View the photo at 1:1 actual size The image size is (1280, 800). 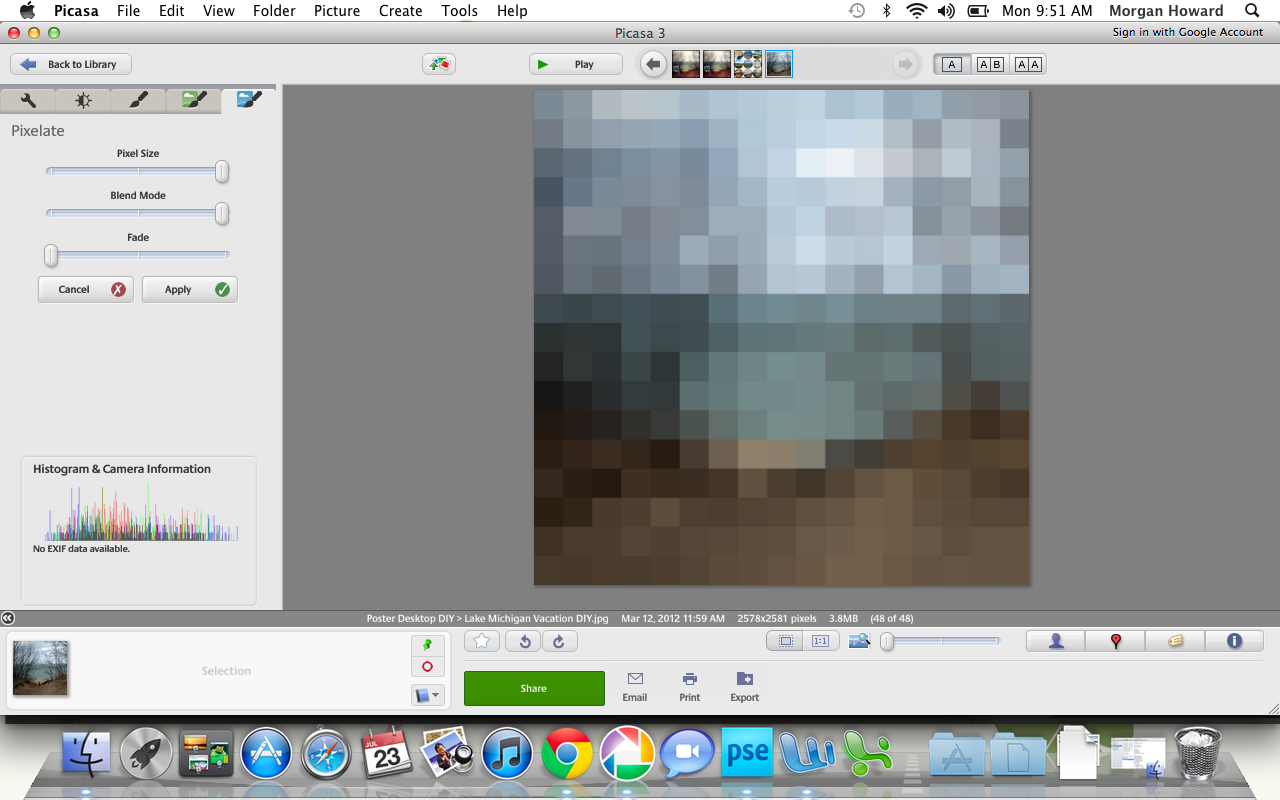821,640
